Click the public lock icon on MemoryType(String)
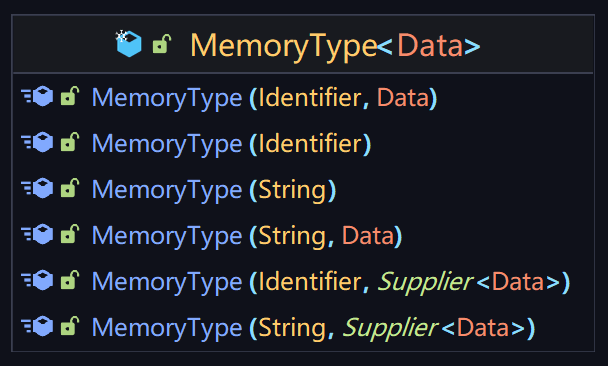 pyautogui.click(x=70, y=188)
